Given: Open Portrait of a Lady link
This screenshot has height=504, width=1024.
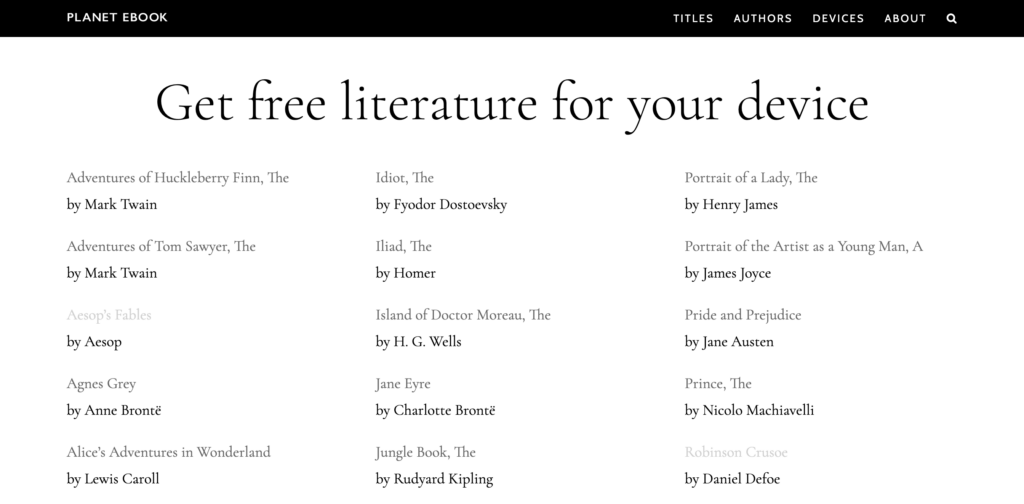Looking at the screenshot, I should pyautogui.click(x=750, y=178).
